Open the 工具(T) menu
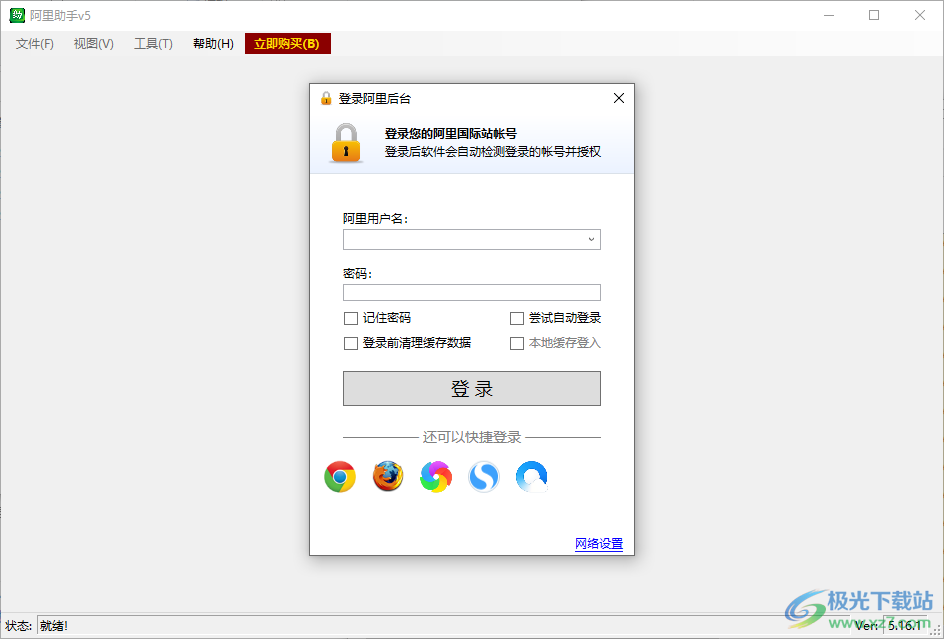This screenshot has height=639, width=944. (x=152, y=43)
